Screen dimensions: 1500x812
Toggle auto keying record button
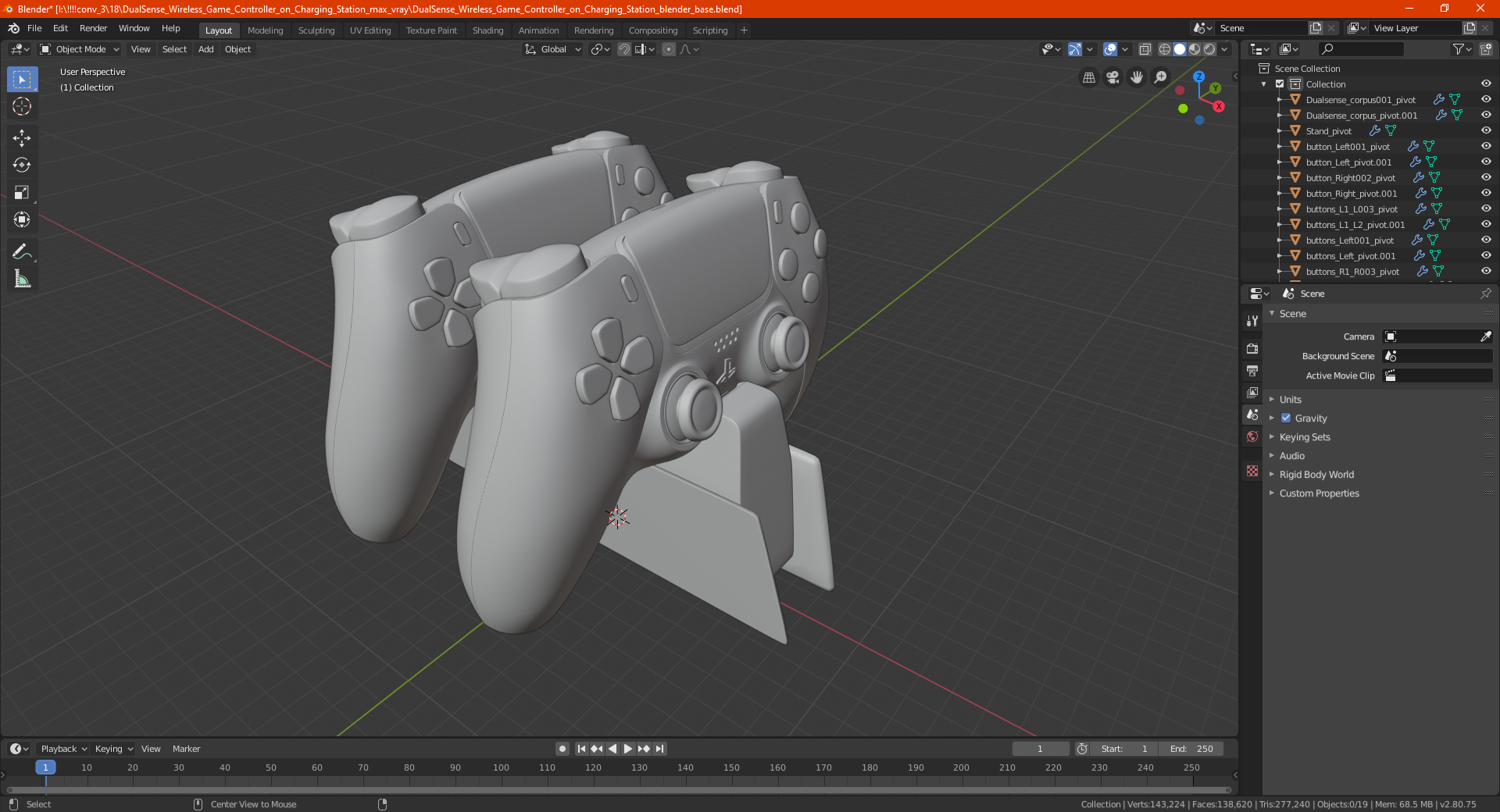562,749
